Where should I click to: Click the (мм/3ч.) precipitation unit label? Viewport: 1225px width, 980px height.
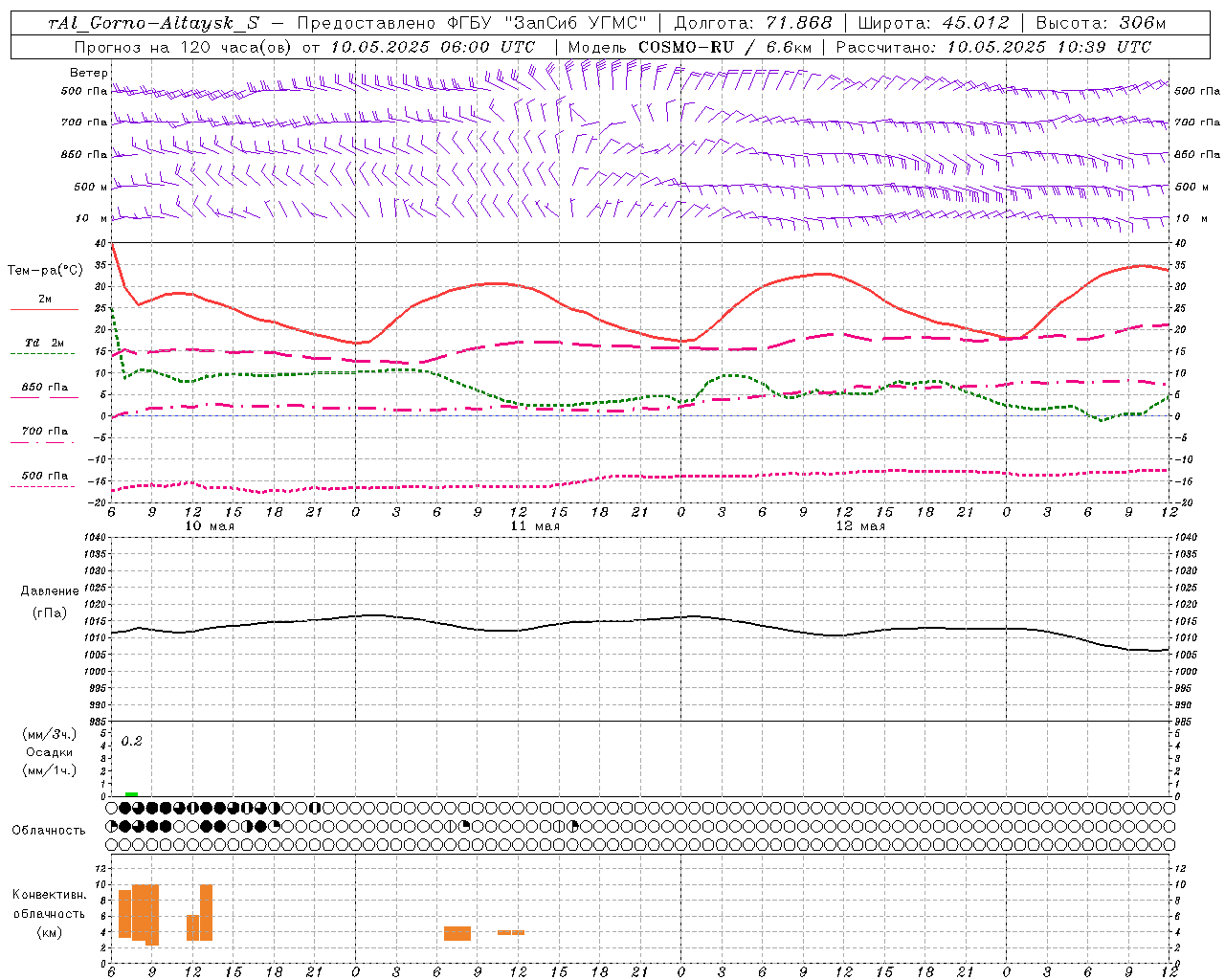click(x=50, y=734)
